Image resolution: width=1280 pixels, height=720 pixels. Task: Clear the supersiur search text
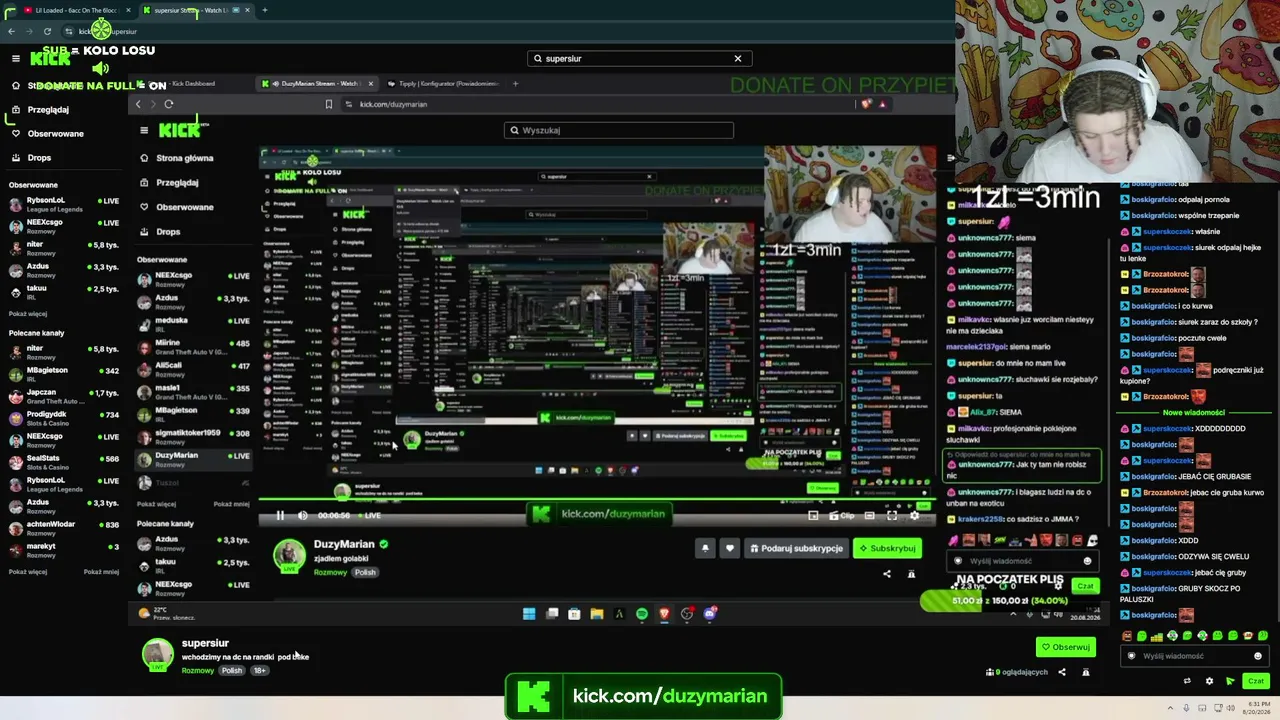tap(738, 58)
